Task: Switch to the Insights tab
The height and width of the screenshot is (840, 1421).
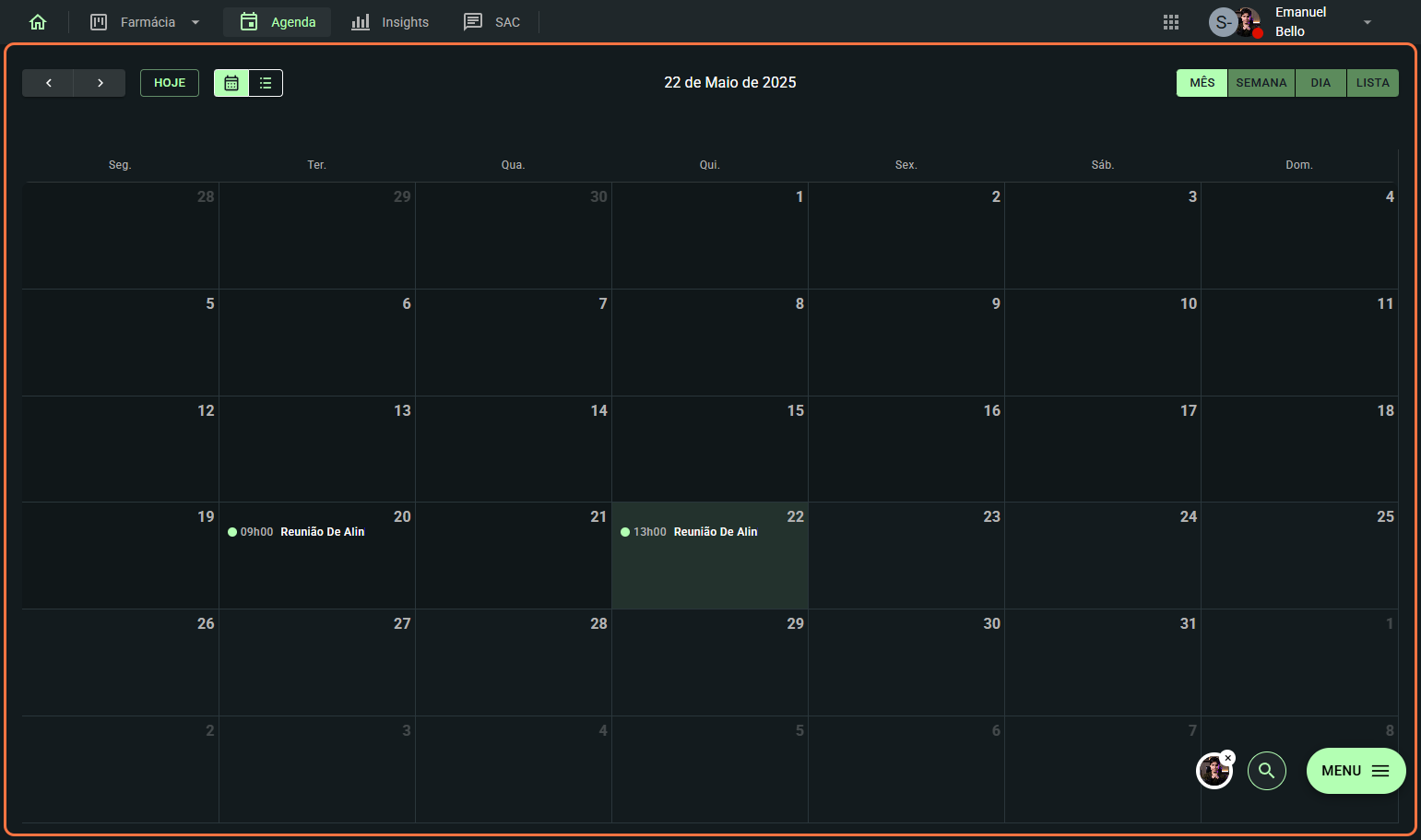Action: 390,22
